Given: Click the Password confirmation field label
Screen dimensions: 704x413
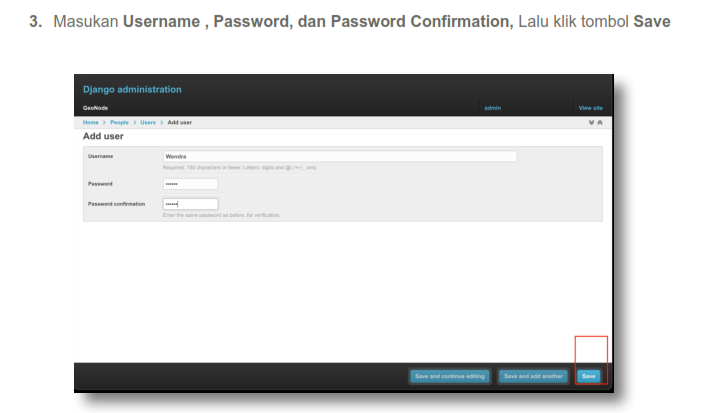Looking at the screenshot, I should [116, 204].
